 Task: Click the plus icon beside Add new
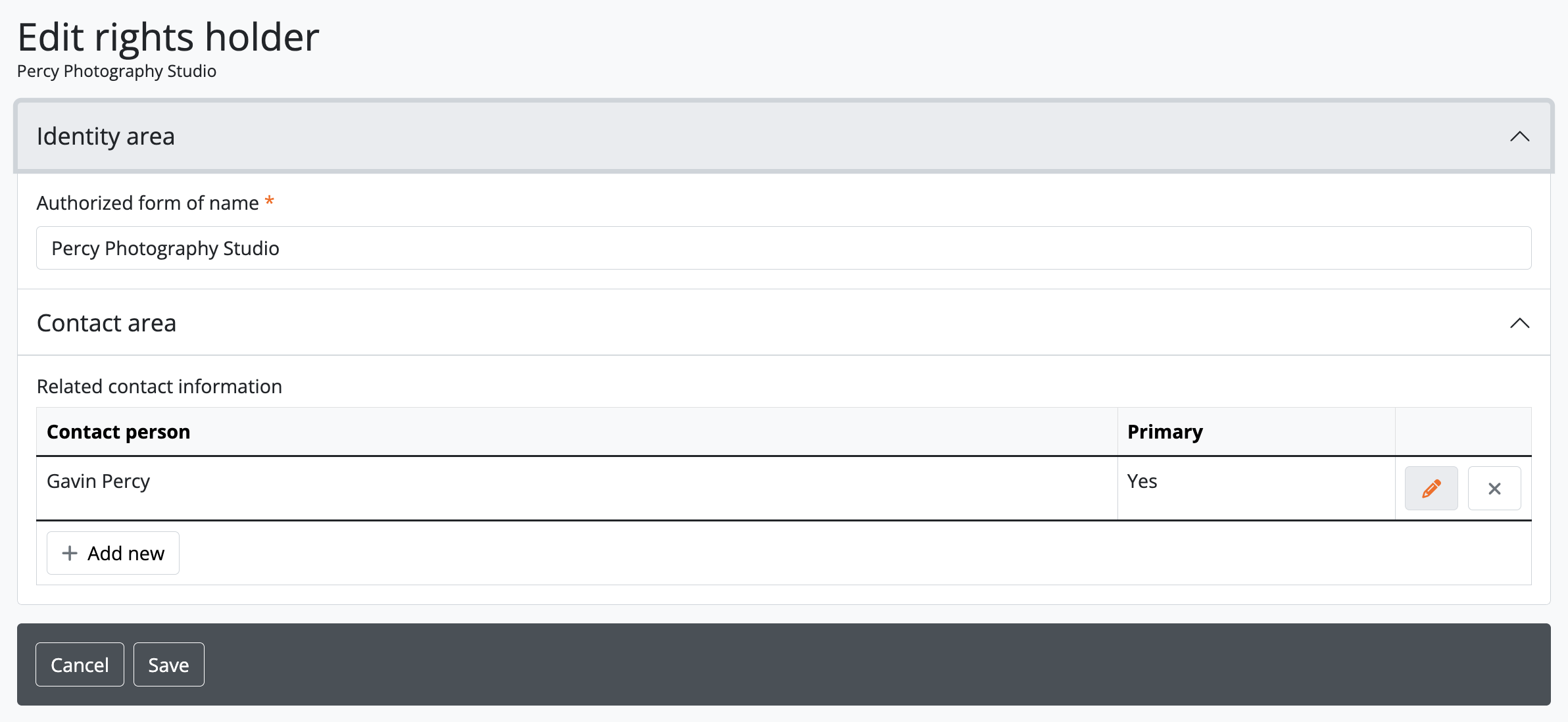click(70, 553)
